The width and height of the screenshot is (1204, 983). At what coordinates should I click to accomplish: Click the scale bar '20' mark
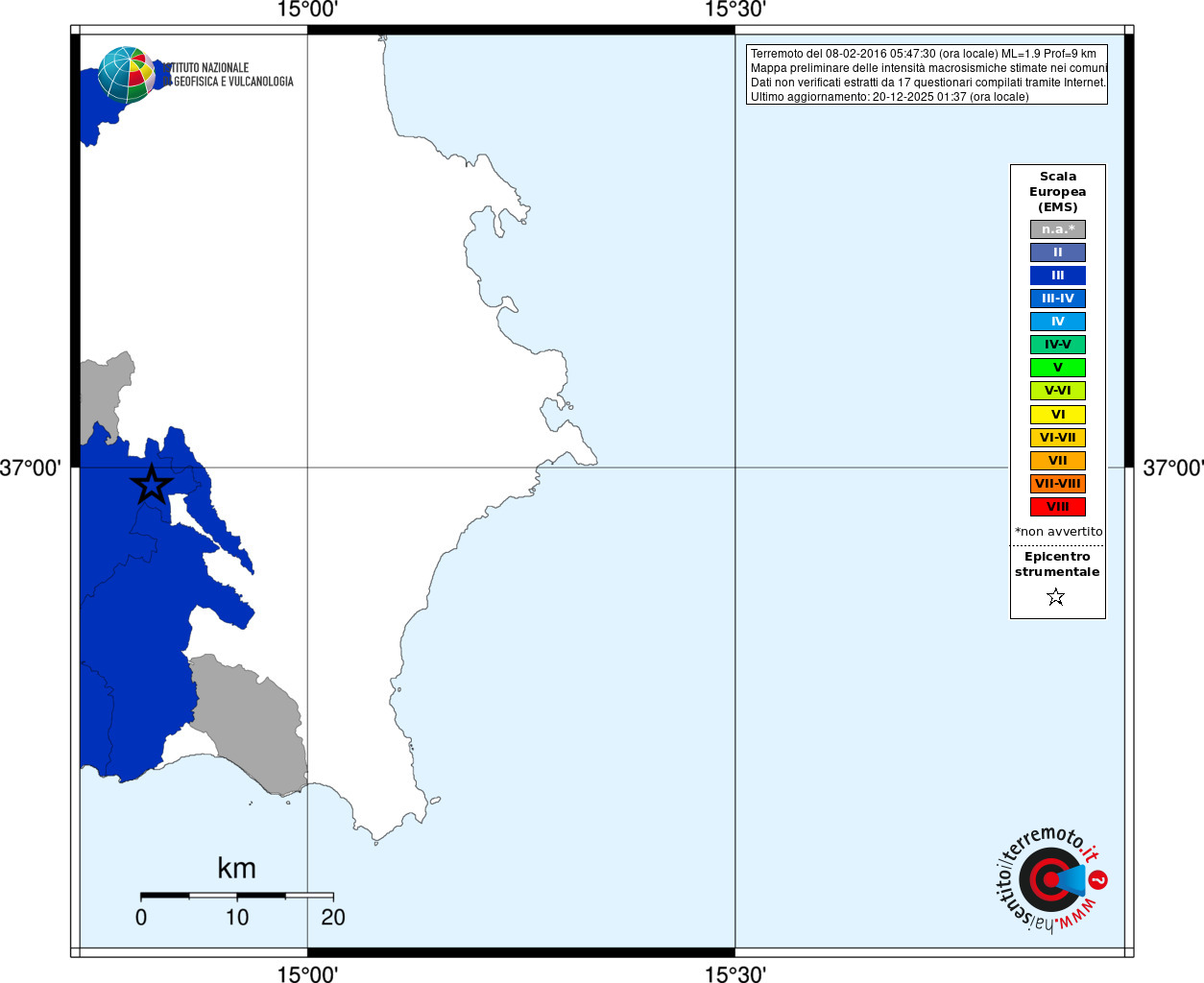click(333, 918)
